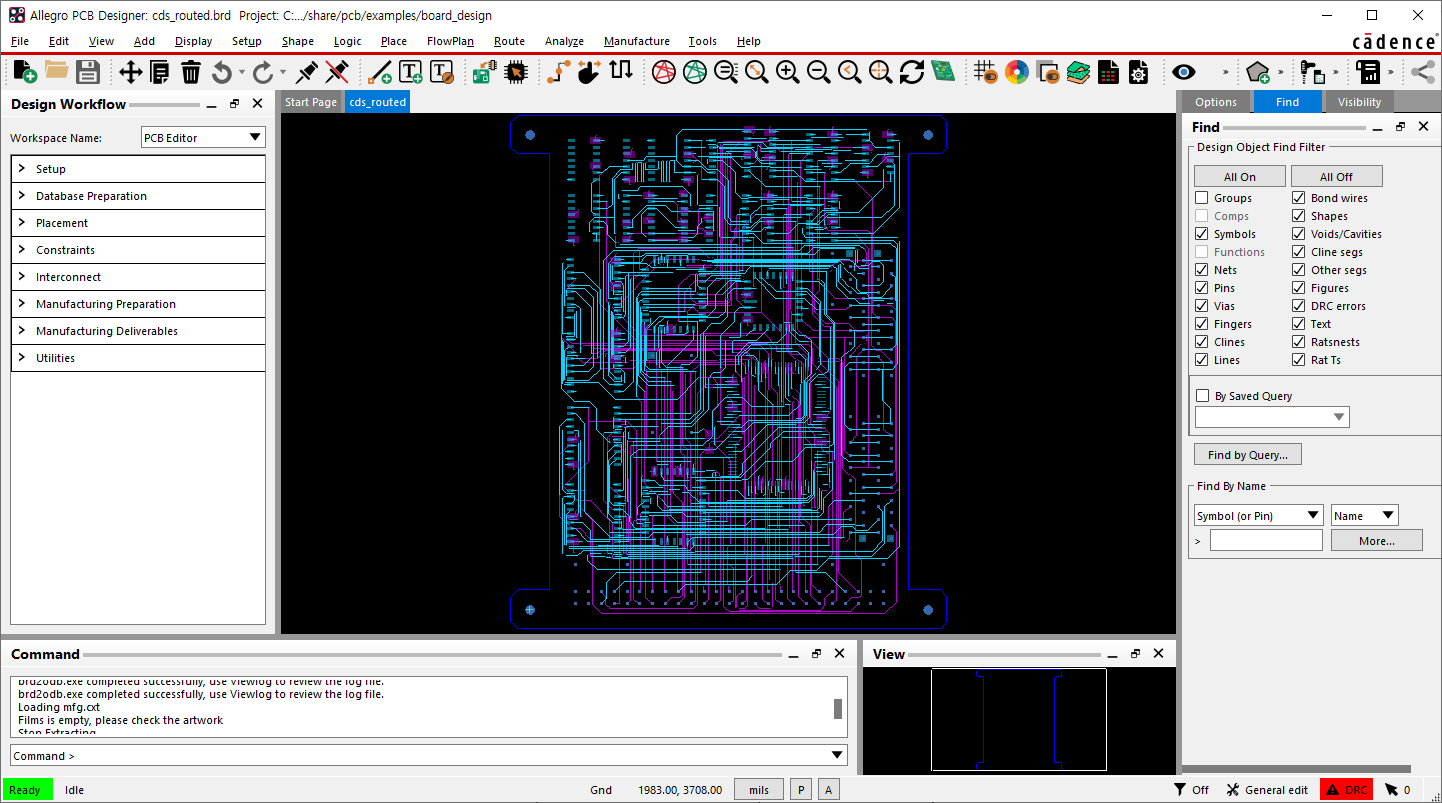Toggle the Groups checkbox

(x=1202, y=198)
